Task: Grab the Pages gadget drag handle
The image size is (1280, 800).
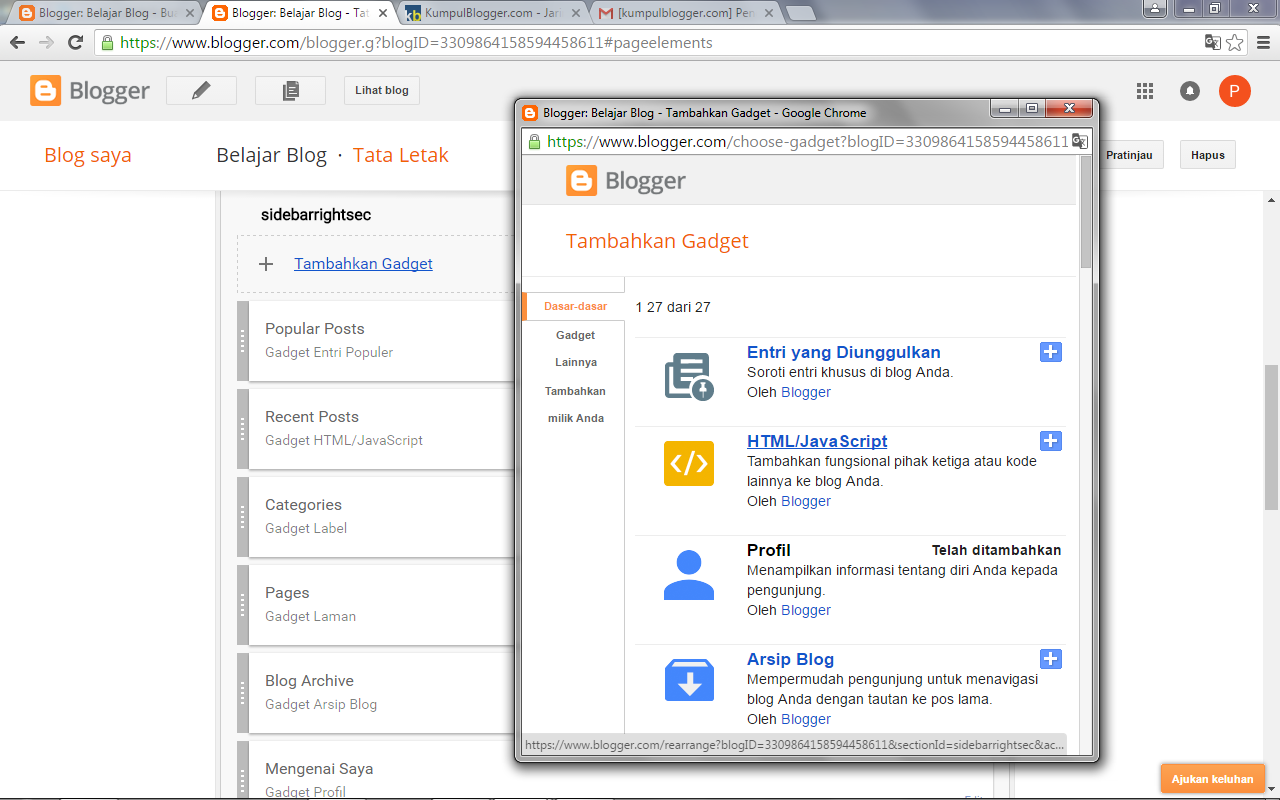Action: pyautogui.click(x=243, y=605)
